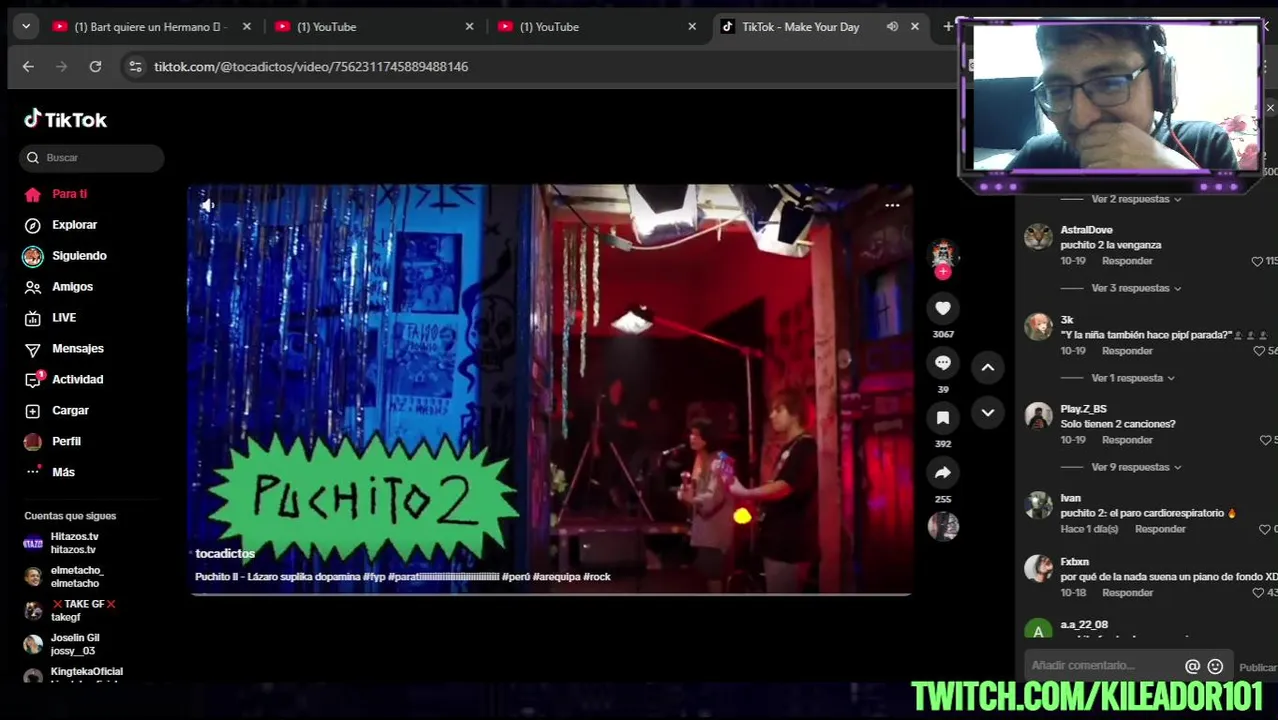1278x720 pixels.
Task: Click the #arequipa hashtag
Action: click(x=556, y=577)
